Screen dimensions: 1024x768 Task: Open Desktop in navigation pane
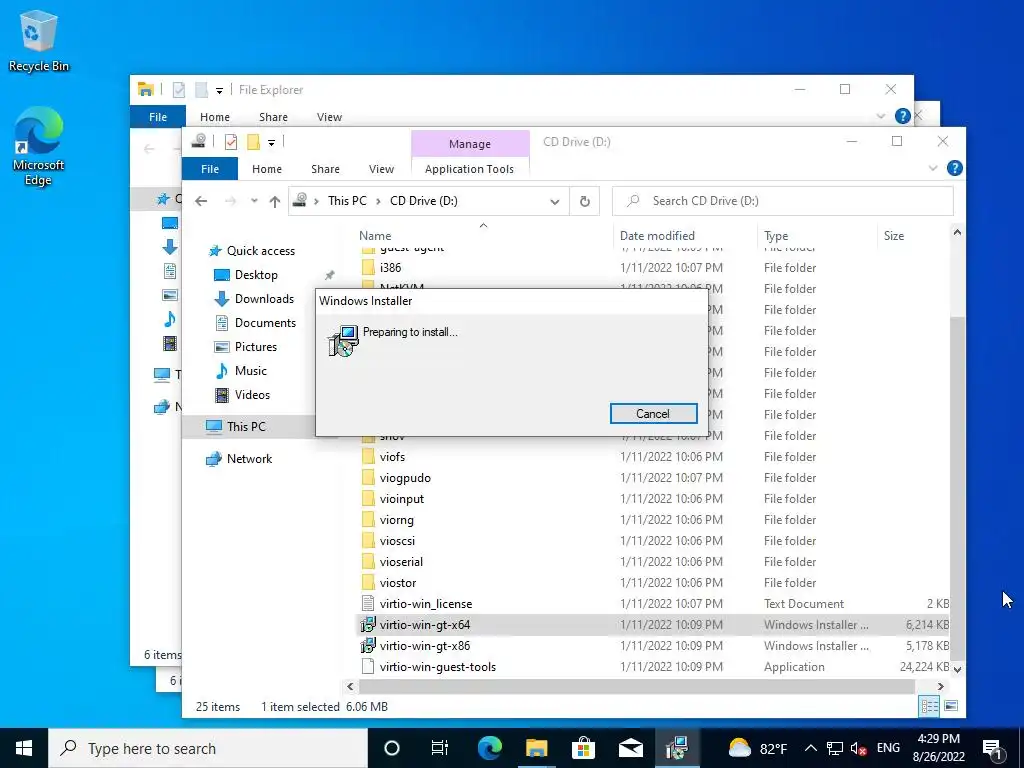tap(255, 275)
